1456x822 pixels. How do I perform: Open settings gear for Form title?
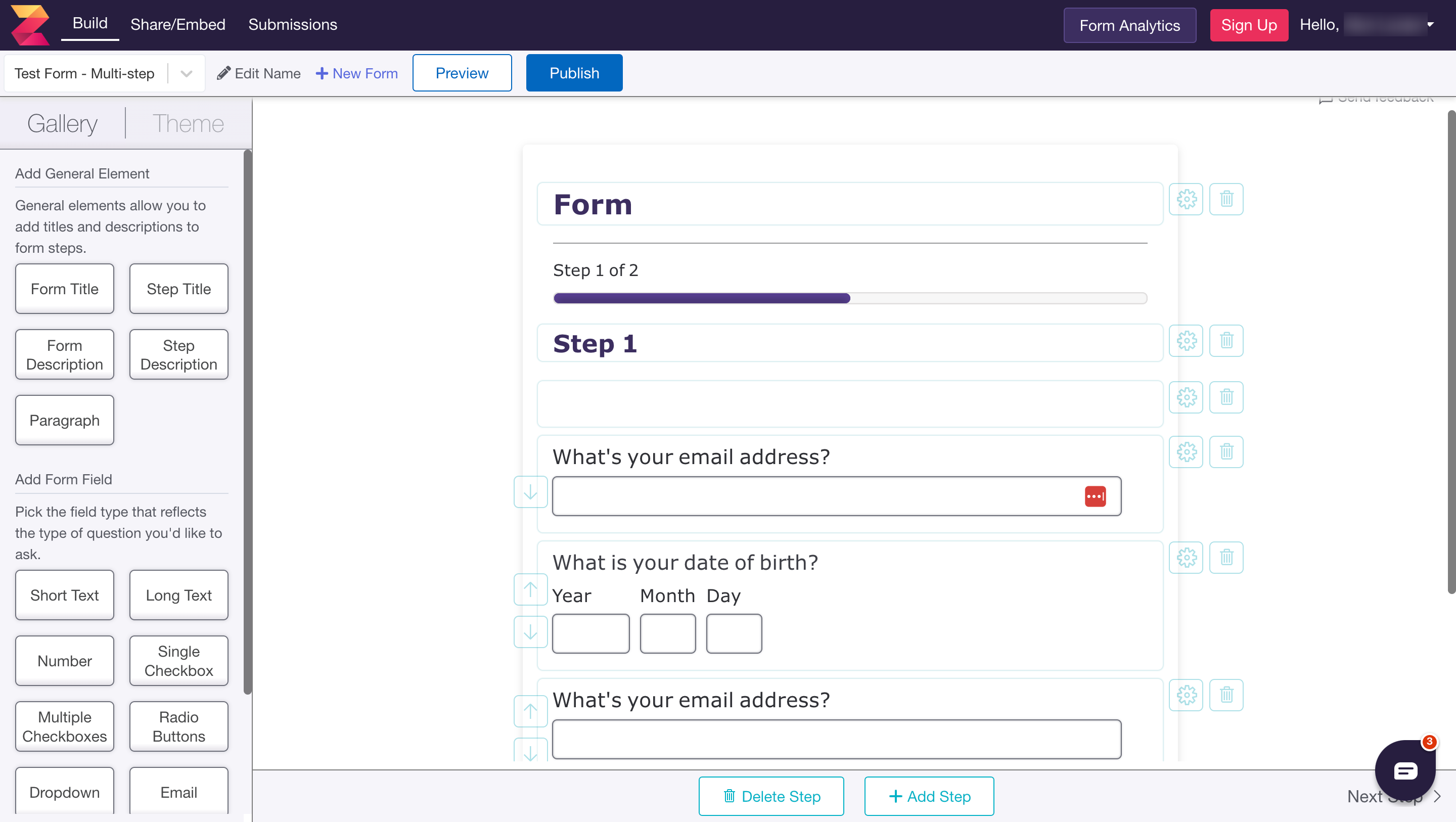pos(1186,199)
